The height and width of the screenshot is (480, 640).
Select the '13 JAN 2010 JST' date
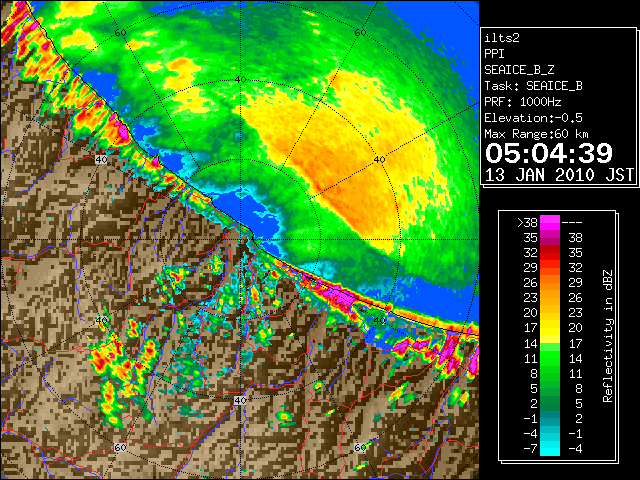point(560,175)
